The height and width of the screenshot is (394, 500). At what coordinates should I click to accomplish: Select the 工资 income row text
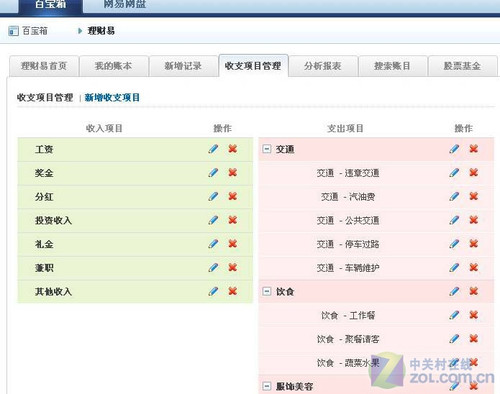click(44, 149)
